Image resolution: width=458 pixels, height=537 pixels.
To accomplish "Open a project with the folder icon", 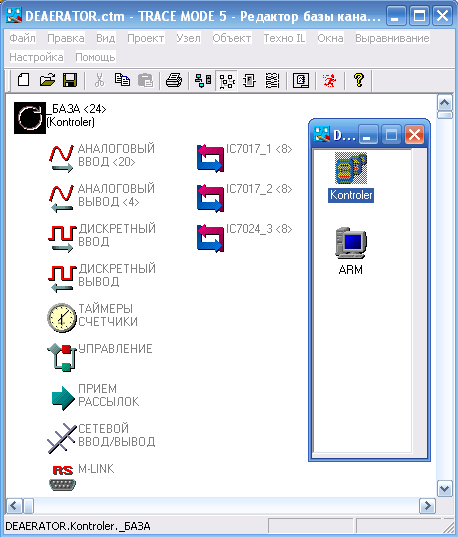I will [47, 80].
